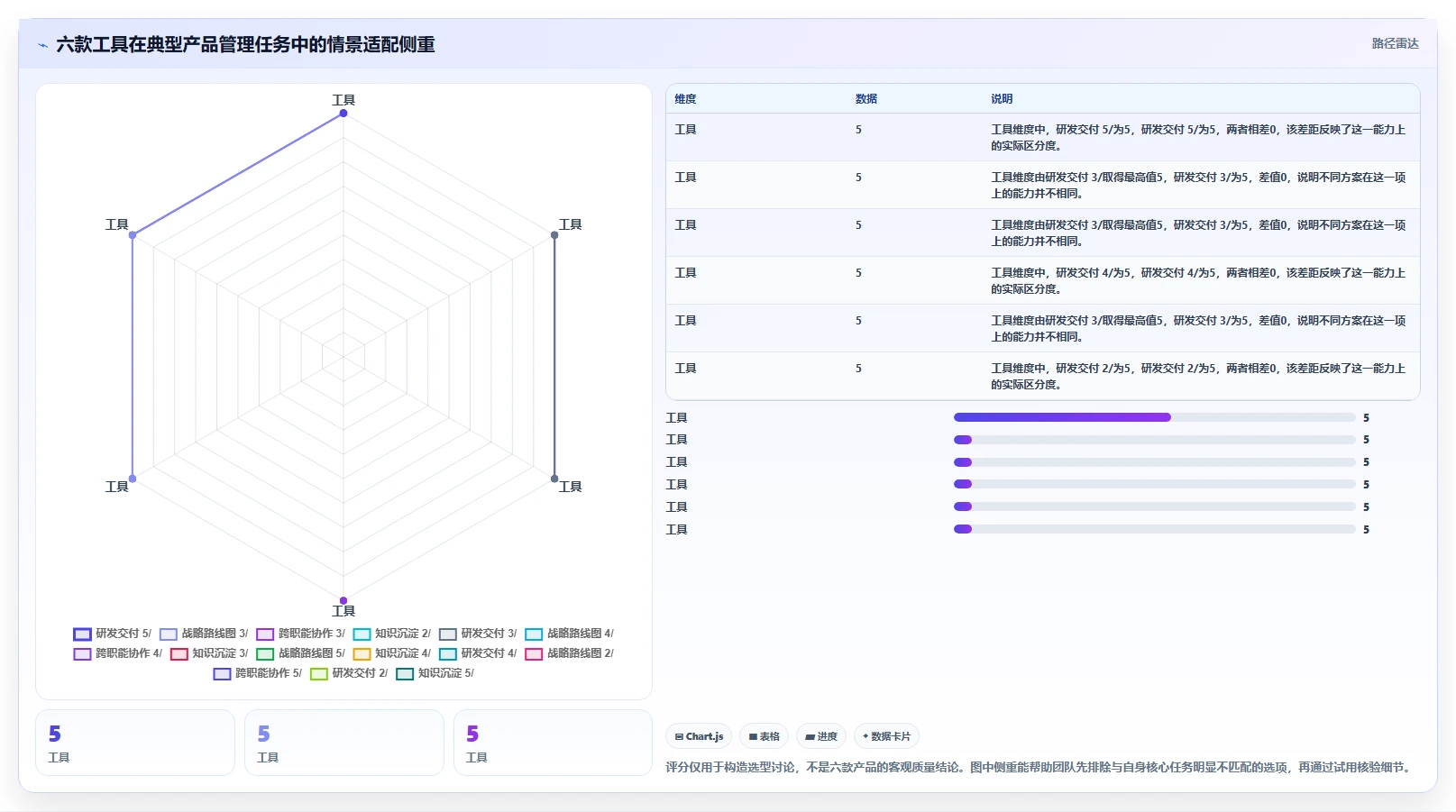Toggle the 战略路线图 3/ legend series
1456x812 pixels.
pyautogui.click(x=203, y=634)
